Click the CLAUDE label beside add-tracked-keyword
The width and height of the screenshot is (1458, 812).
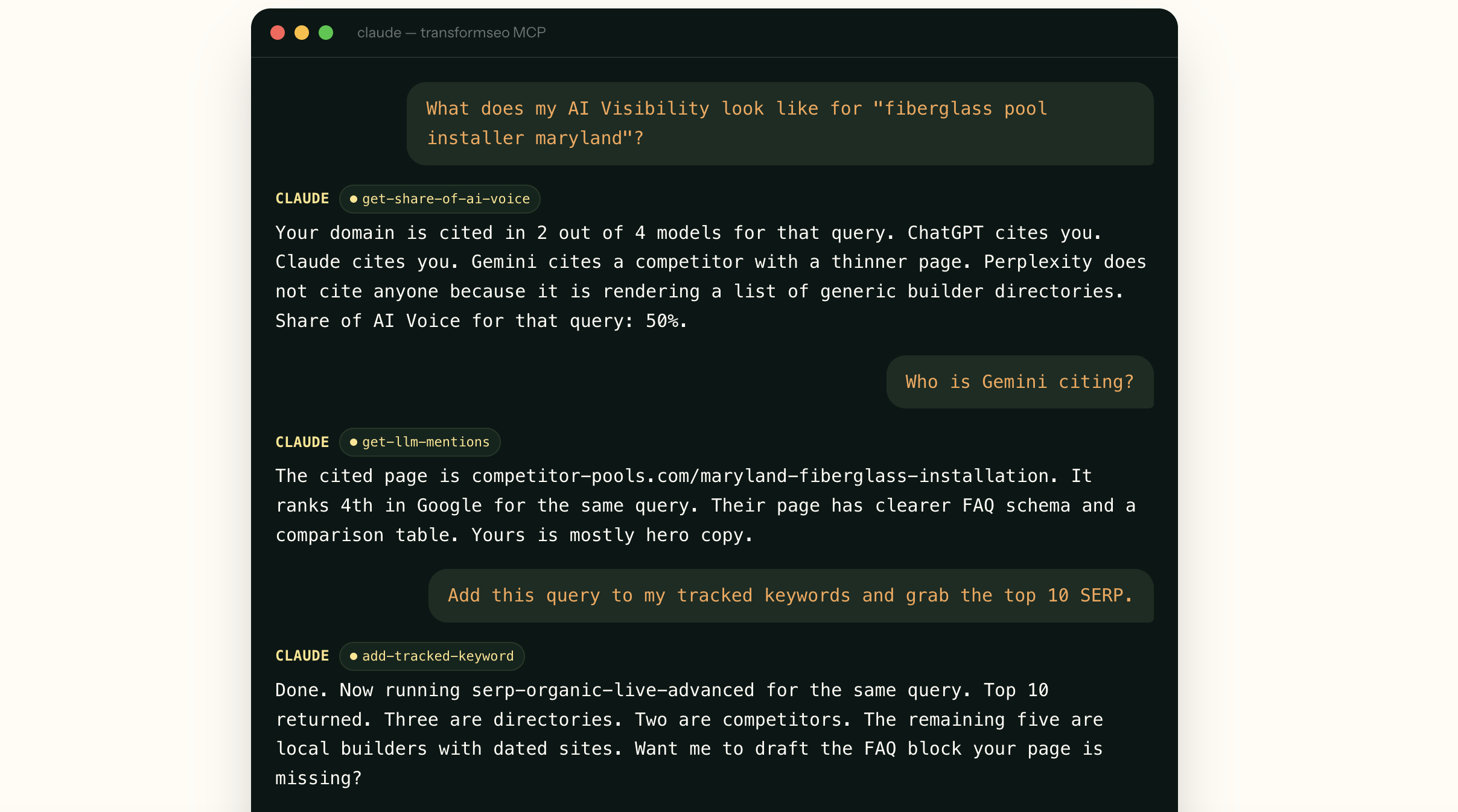coord(302,656)
